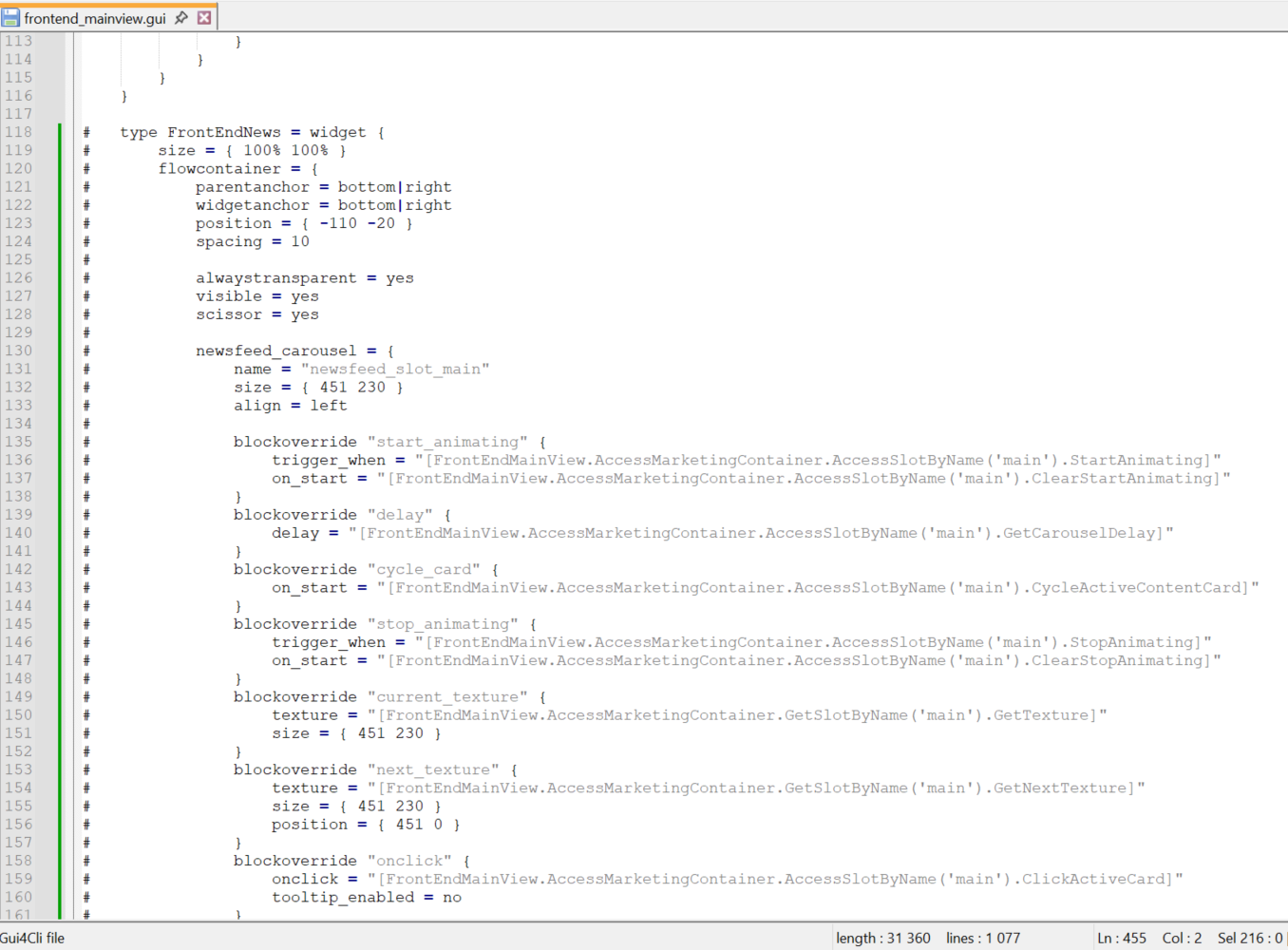Click the blockoverride "current_texture" line

click(x=390, y=697)
